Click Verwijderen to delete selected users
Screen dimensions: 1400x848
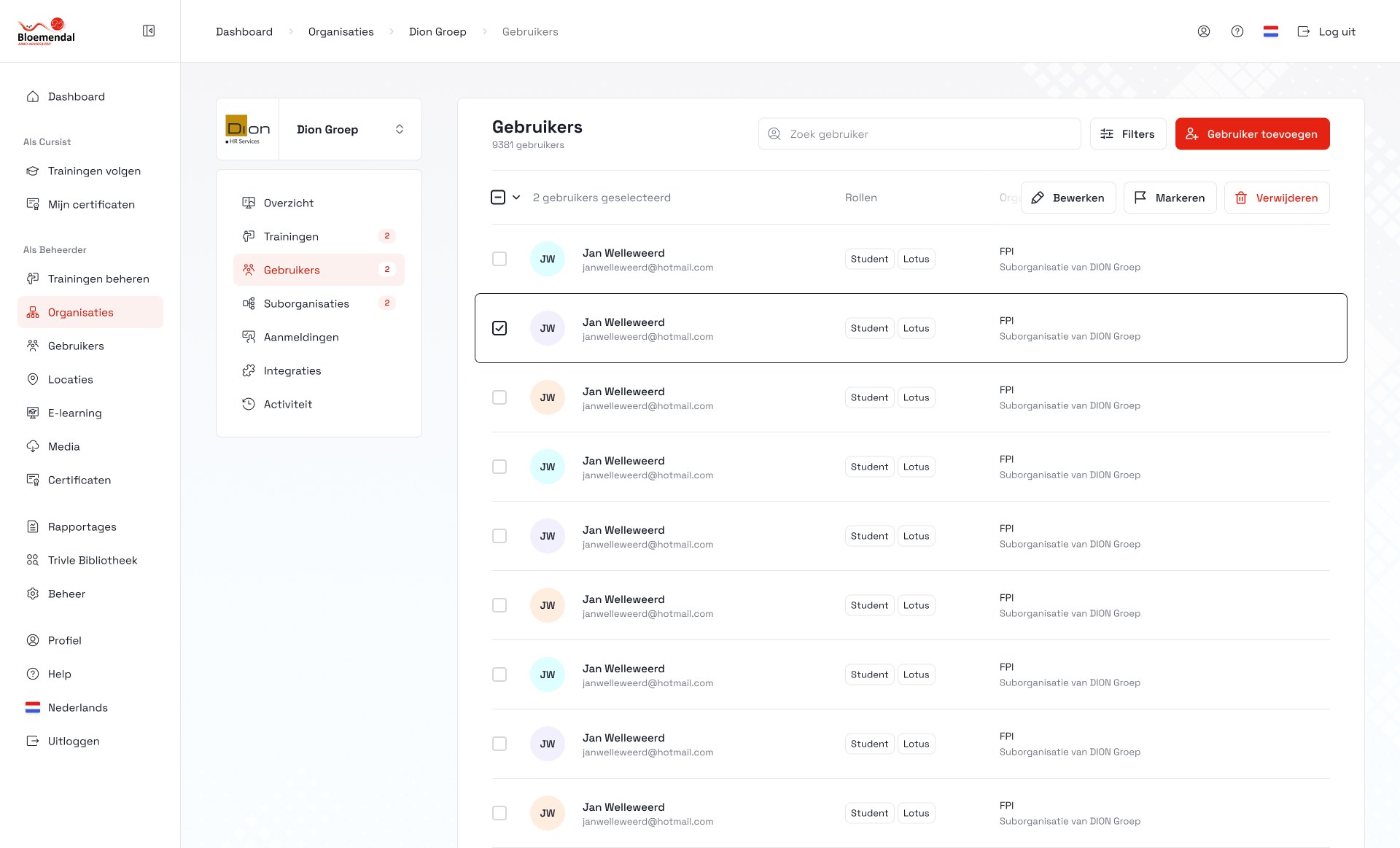1277,198
